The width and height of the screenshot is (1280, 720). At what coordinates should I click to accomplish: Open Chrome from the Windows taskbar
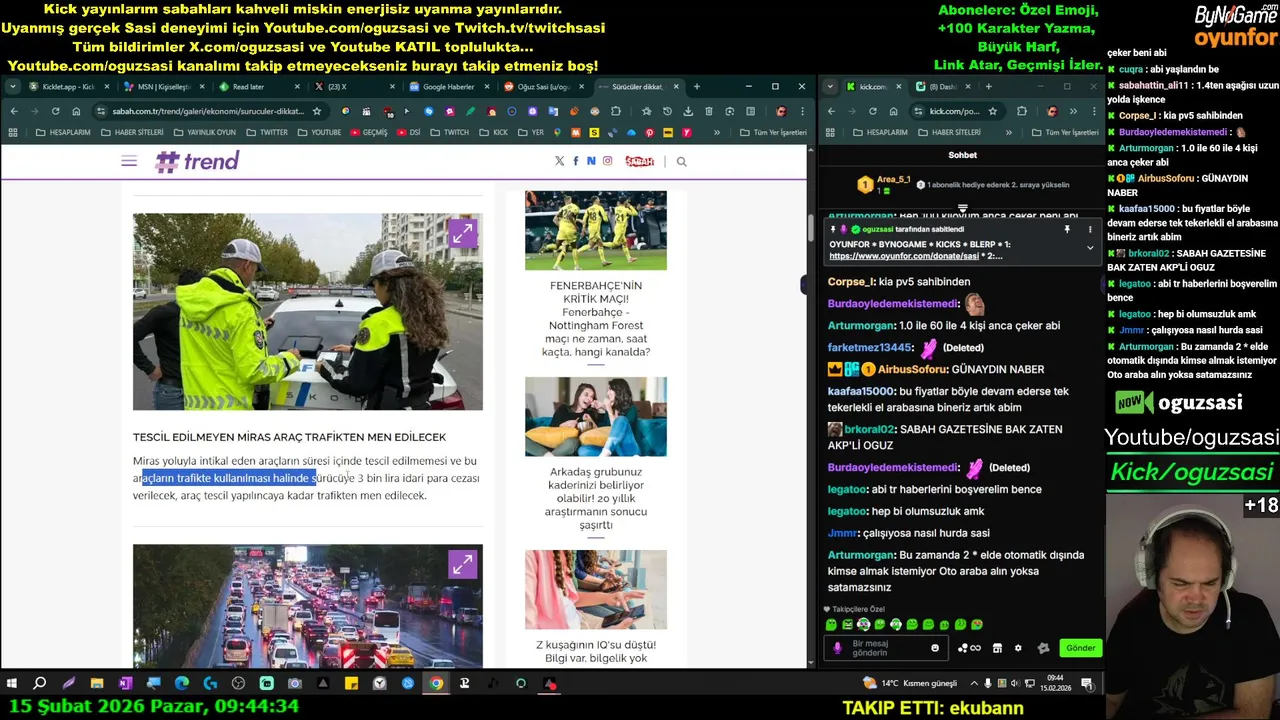point(436,684)
